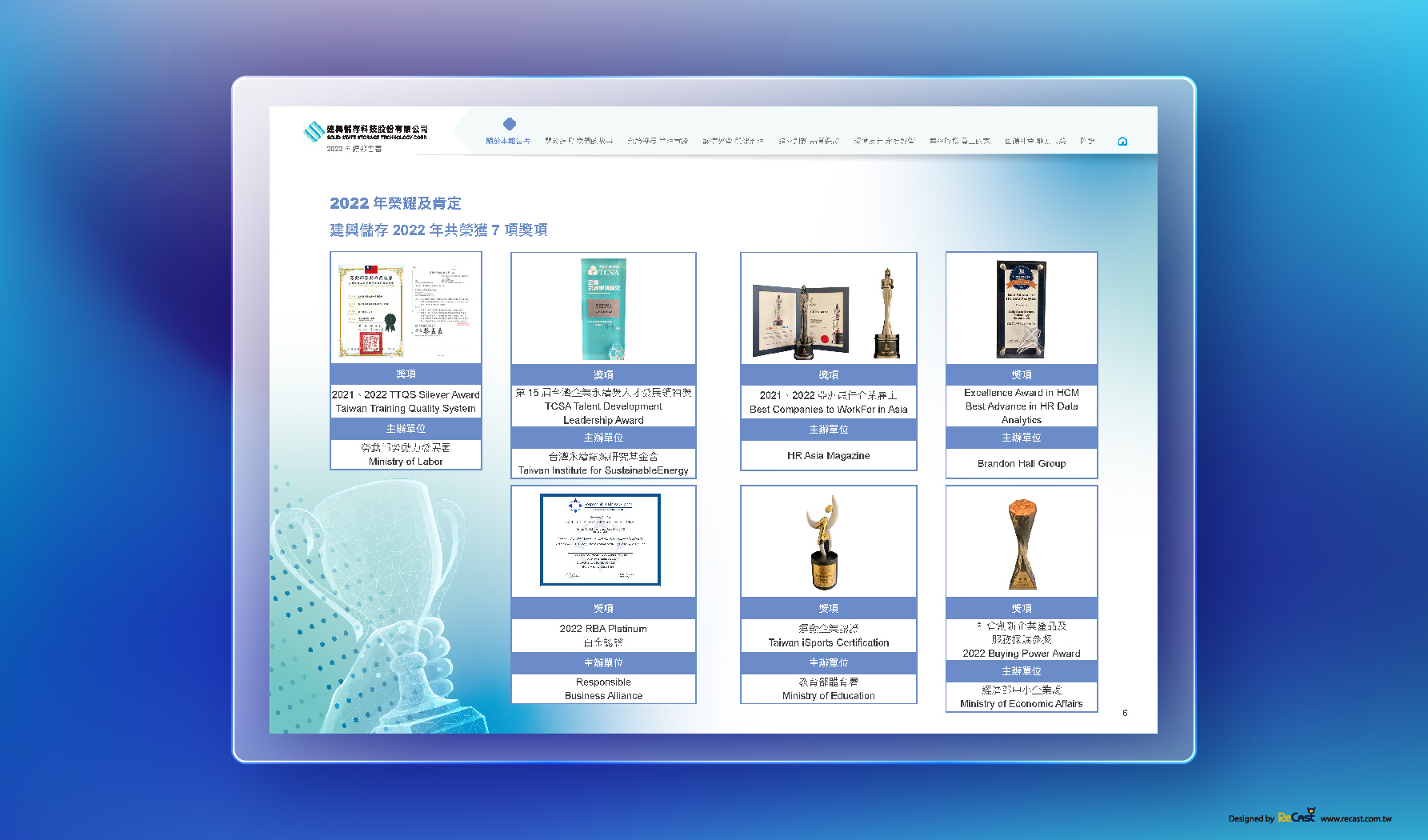This screenshot has width=1428, height=840.
Task: Select the '2022 Buying Power Award' text
Action: (1022, 654)
